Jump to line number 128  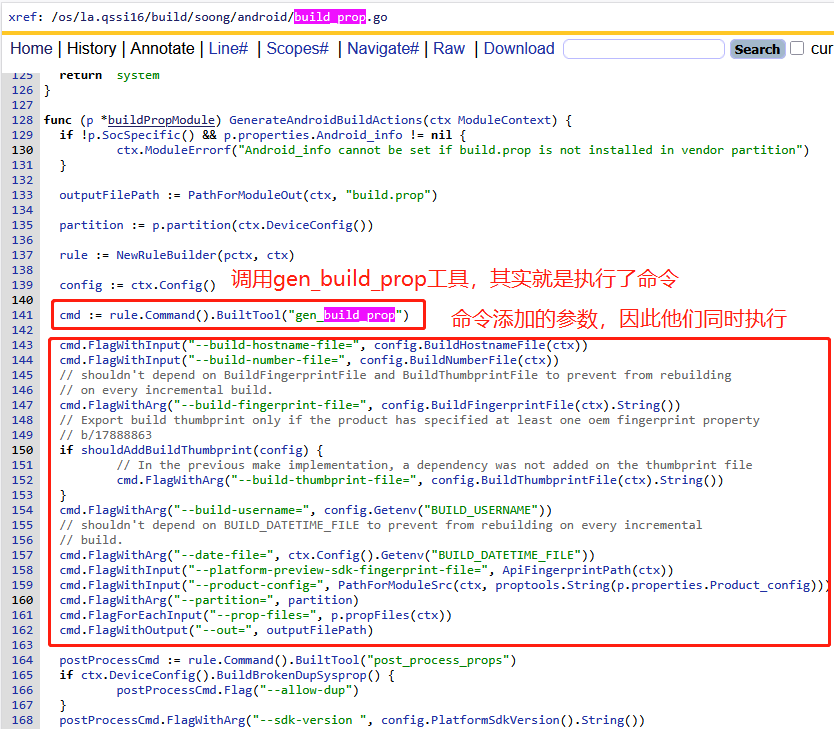22,120
